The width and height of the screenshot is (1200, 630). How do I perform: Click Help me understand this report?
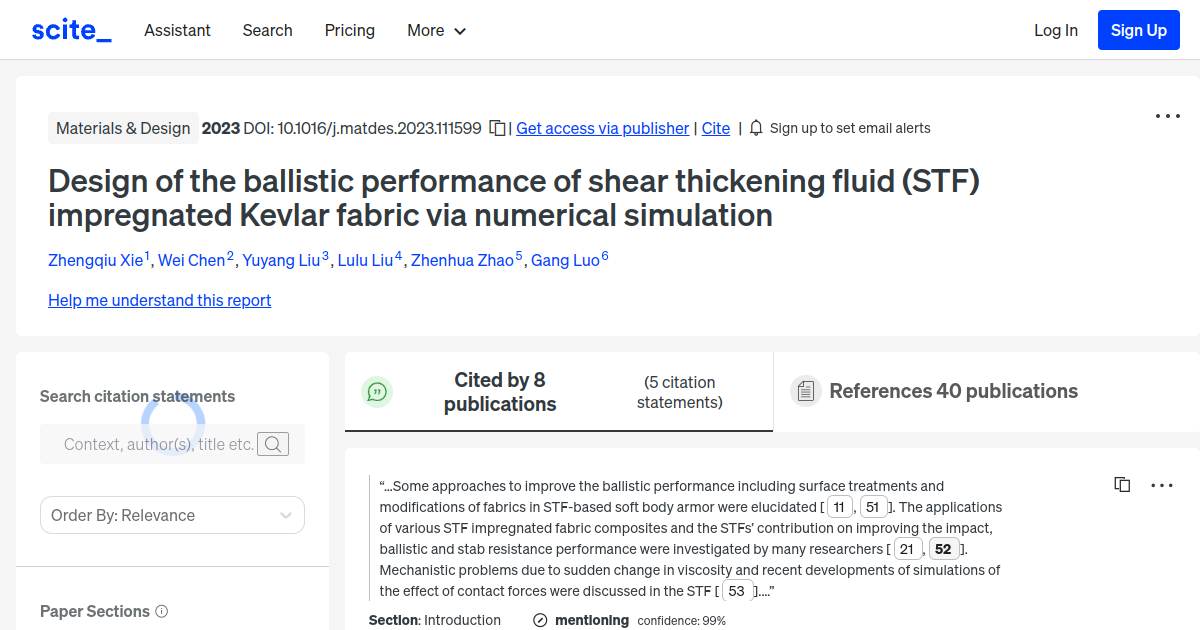tap(159, 300)
